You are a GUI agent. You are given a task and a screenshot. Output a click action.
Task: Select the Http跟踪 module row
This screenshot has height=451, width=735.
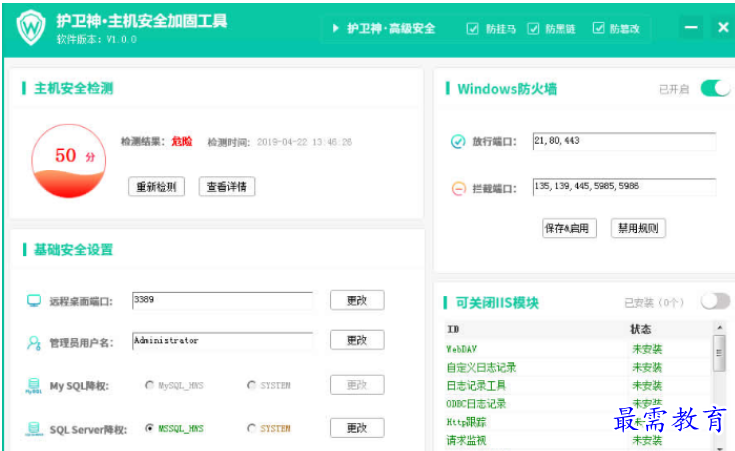[x=578, y=422]
